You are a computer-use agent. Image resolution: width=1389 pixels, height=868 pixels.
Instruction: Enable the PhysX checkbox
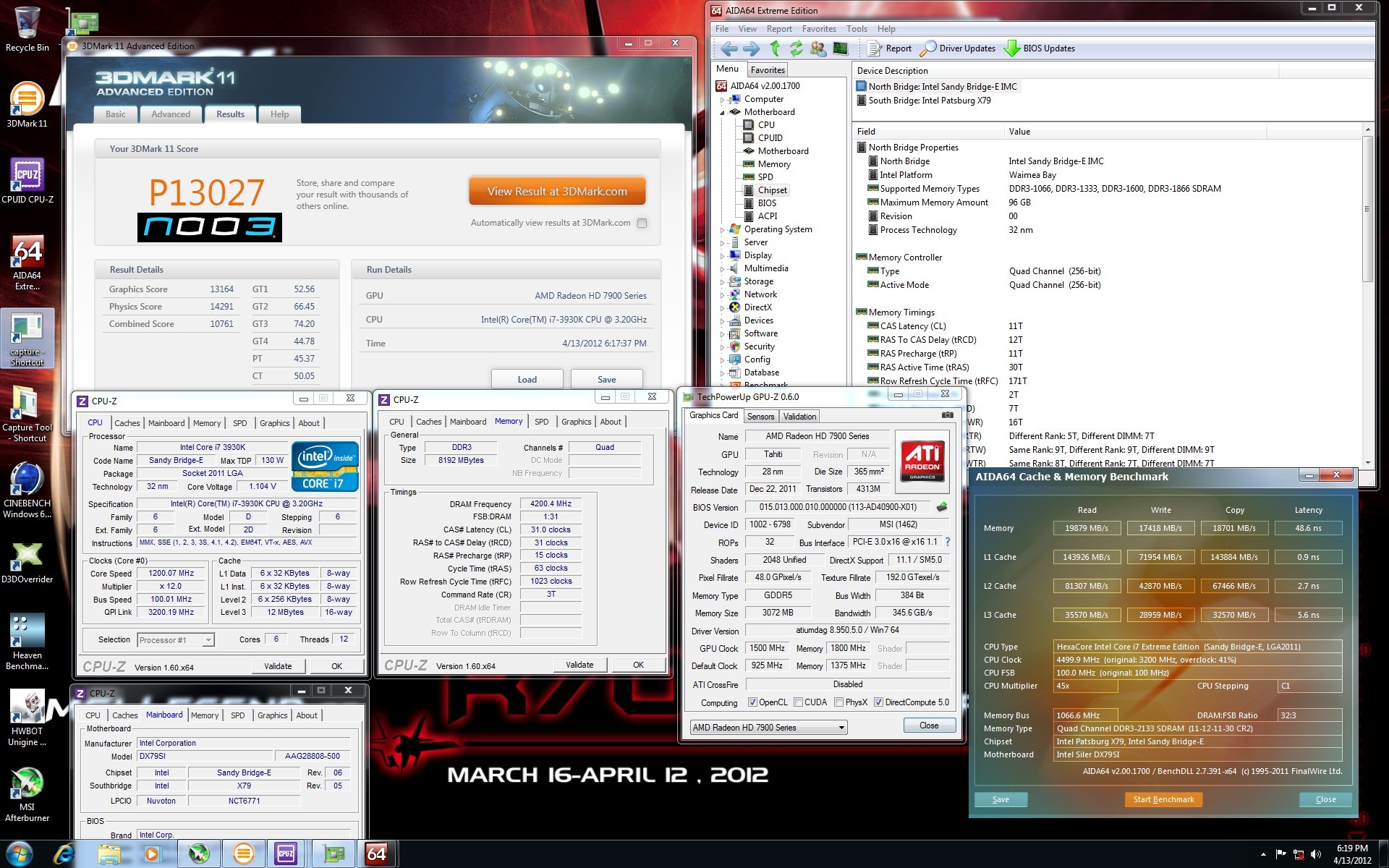point(838,702)
